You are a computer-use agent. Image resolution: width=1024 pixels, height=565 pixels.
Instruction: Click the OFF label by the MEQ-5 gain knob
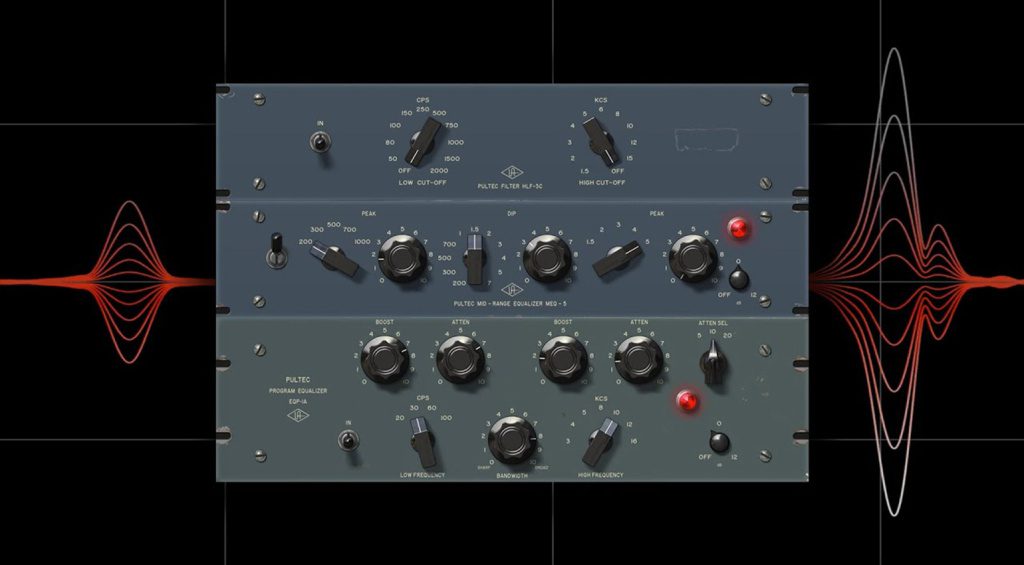(723, 295)
